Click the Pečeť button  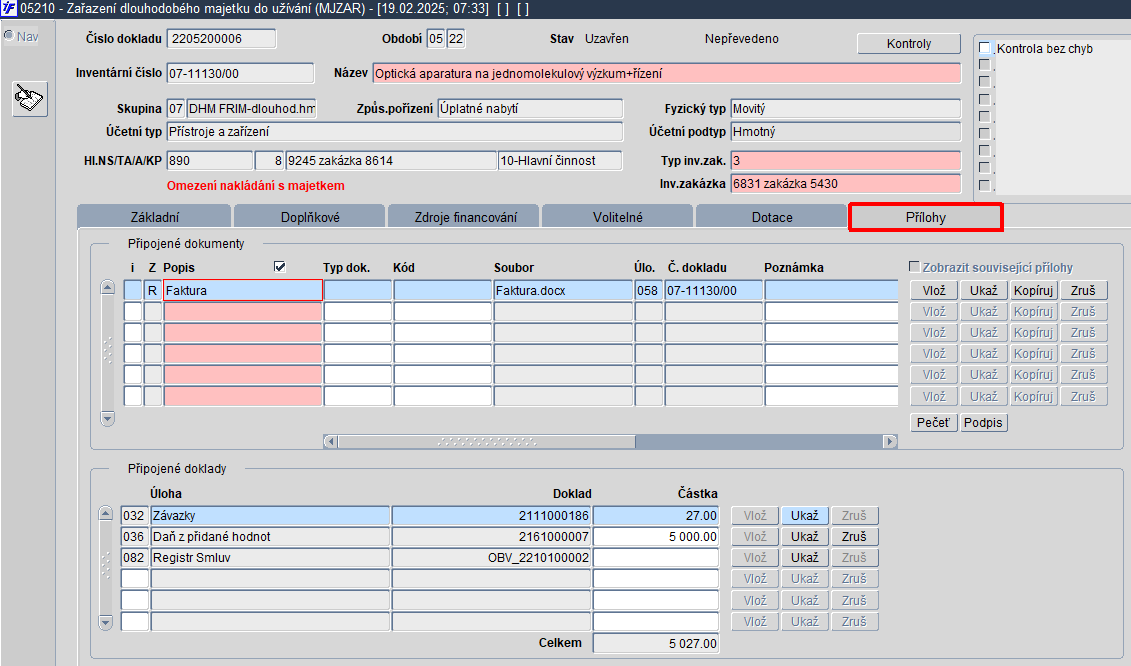(x=933, y=422)
